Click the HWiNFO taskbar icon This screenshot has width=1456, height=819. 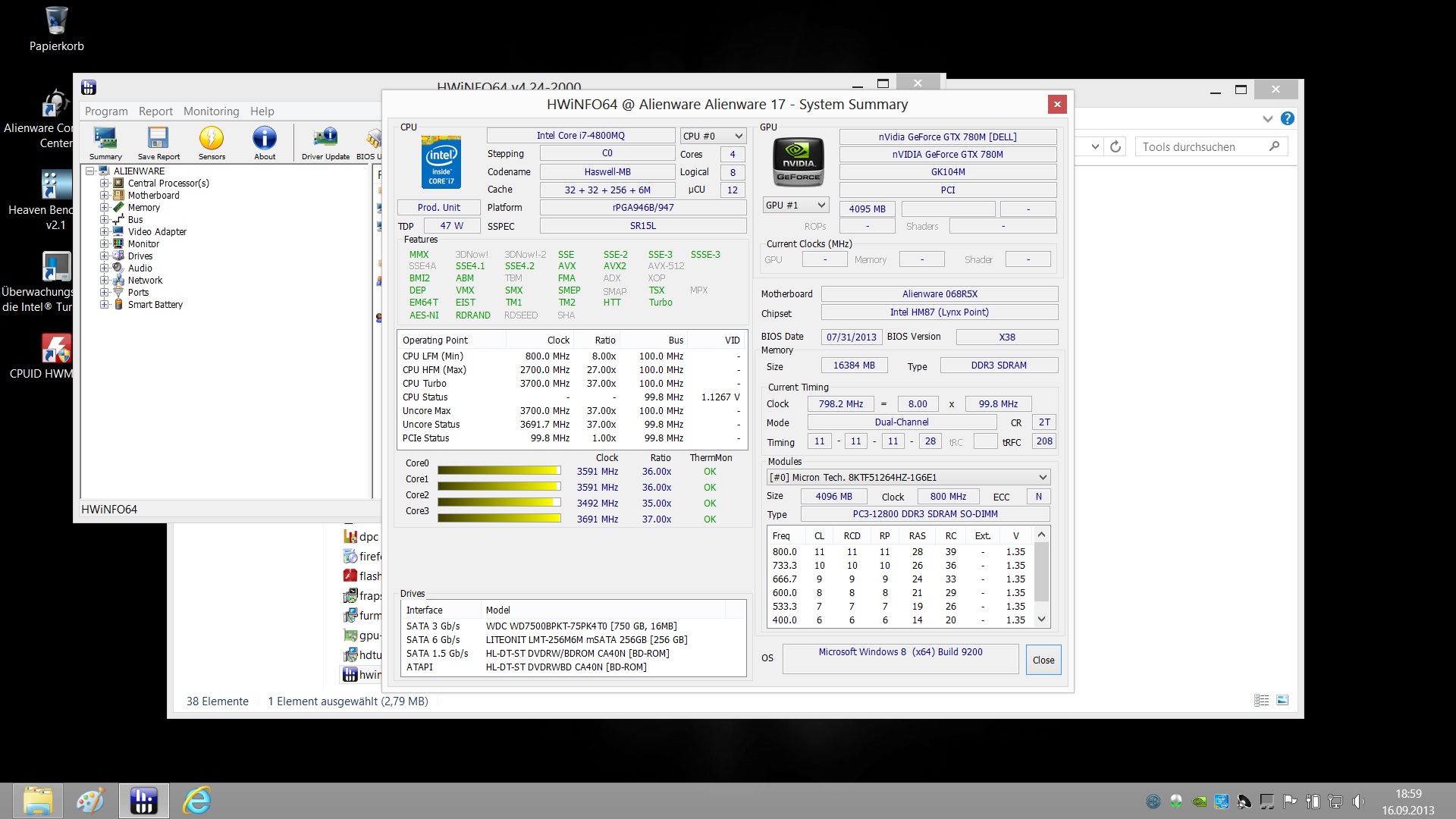tap(143, 801)
